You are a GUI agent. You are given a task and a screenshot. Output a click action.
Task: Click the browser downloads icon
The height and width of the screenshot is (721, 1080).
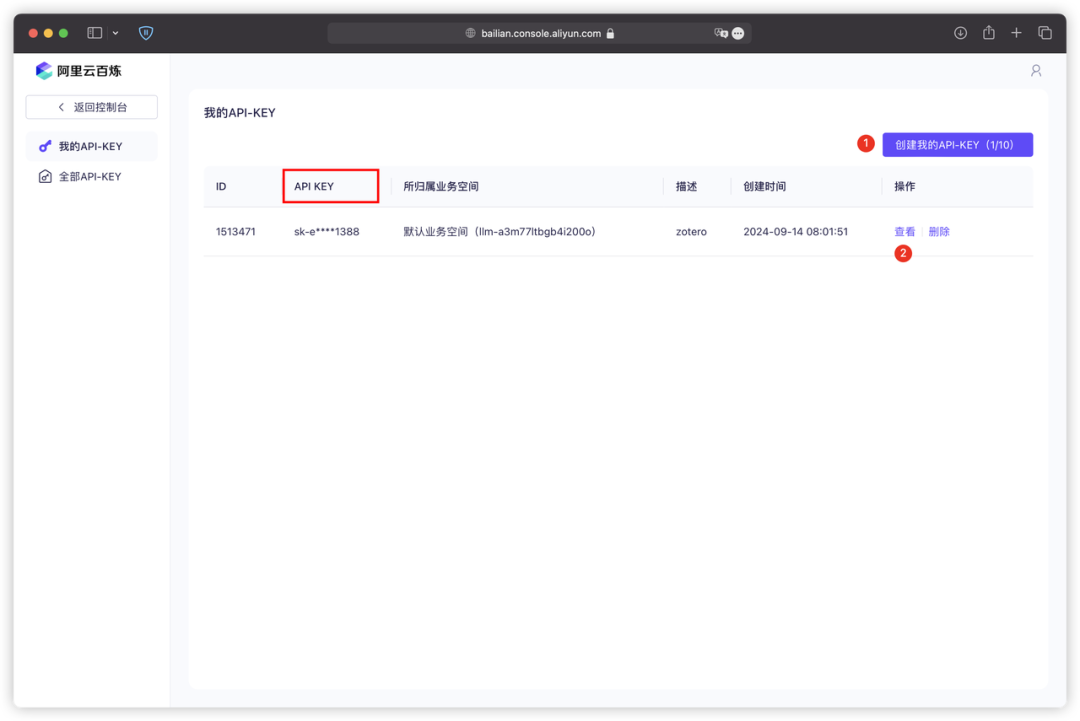[x=960, y=32]
